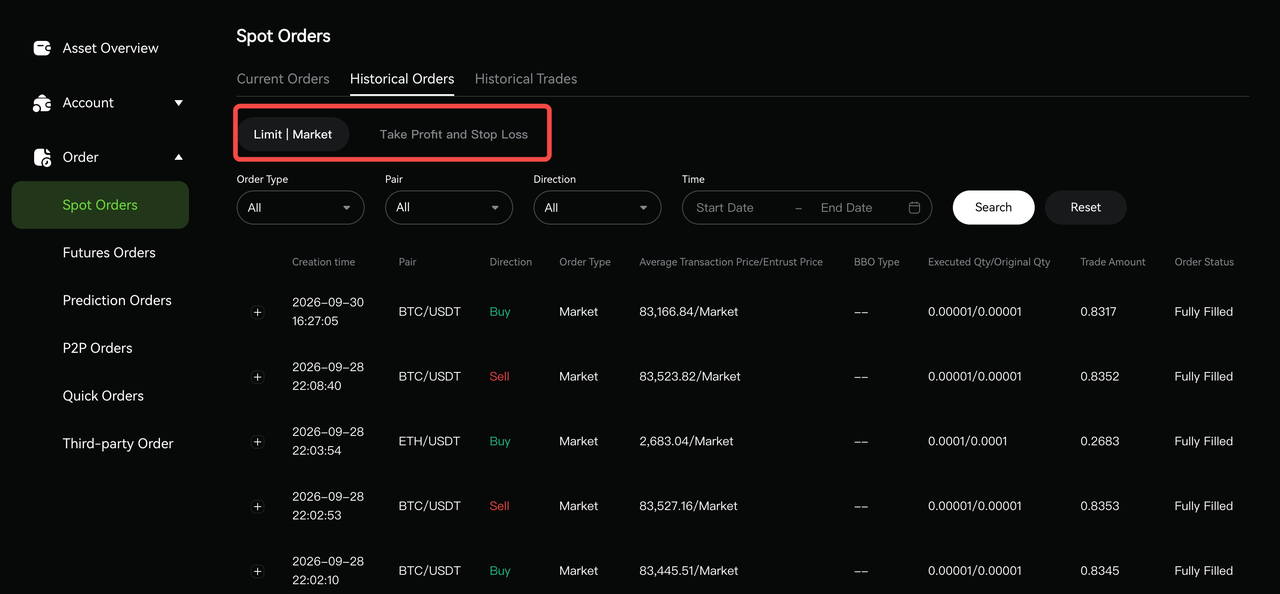Click the 0.8317 trade amount cell
Image resolution: width=1280 pixels, height=594 pixels.
1098,312
